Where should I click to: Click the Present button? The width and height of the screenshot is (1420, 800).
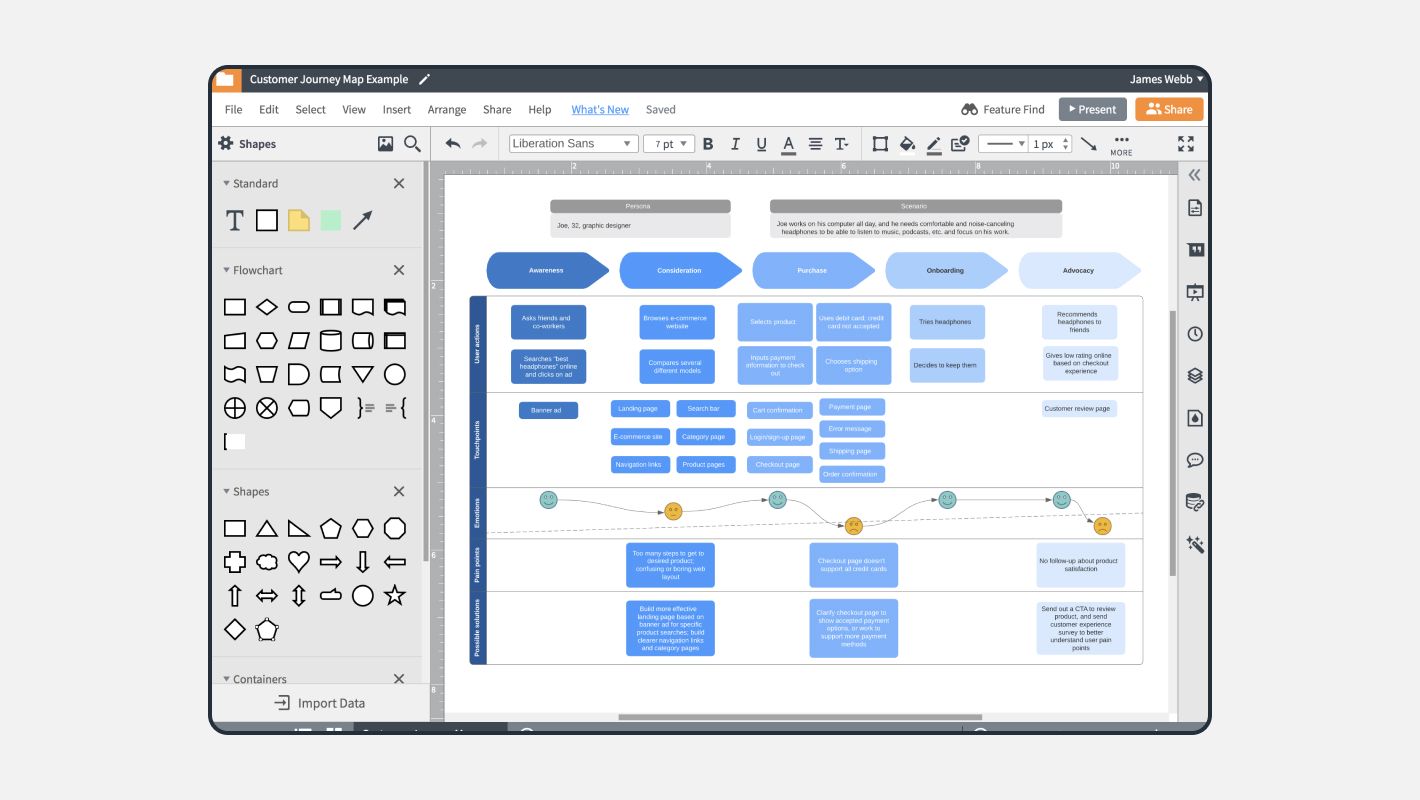click(1092, 109)
